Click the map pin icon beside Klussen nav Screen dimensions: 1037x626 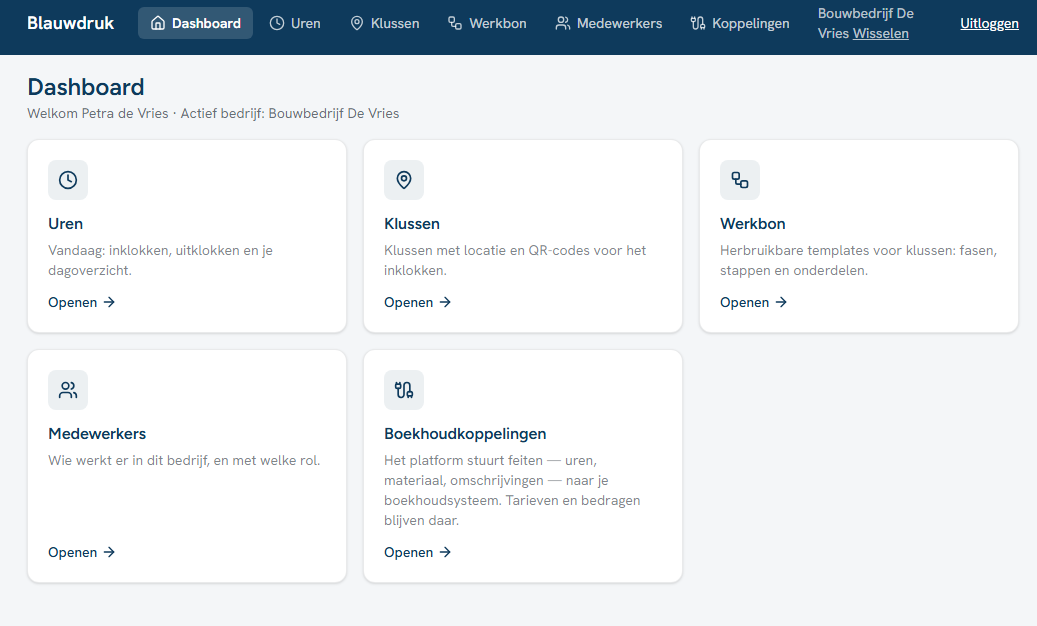click(x=357, y=23)
